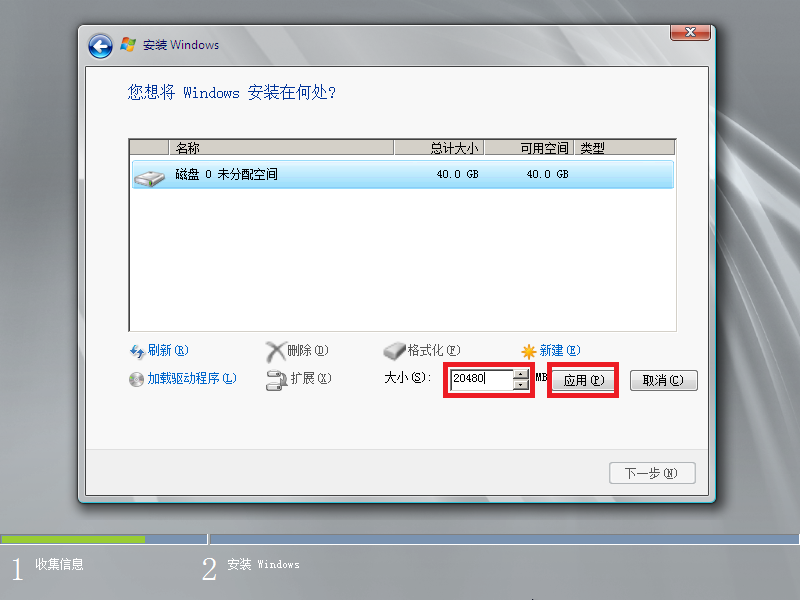Click the 40.0 GB total size value
The width and height of the screenshot is (800, 600).
(x=458, y=174)
